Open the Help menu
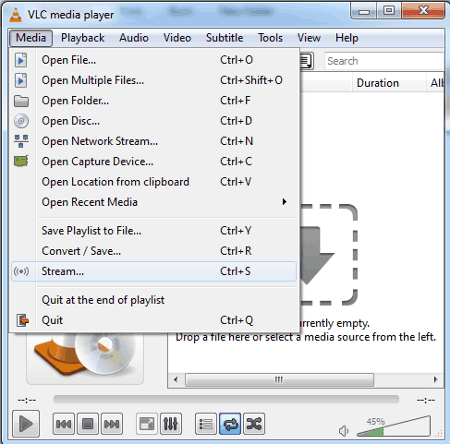Screen dimensions: 450x444 347,38
